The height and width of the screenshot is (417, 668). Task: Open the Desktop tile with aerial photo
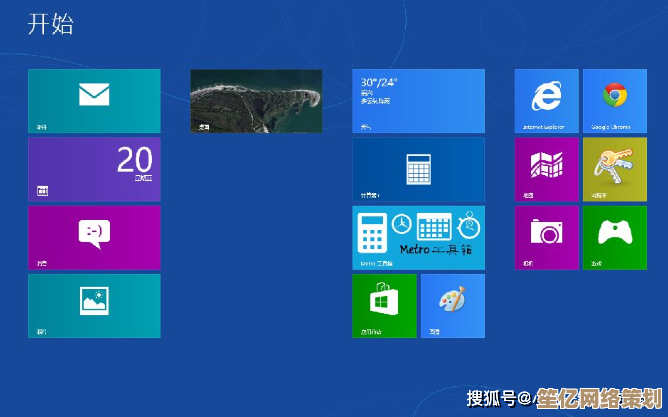pyautogui.click(x=256, y=101)
